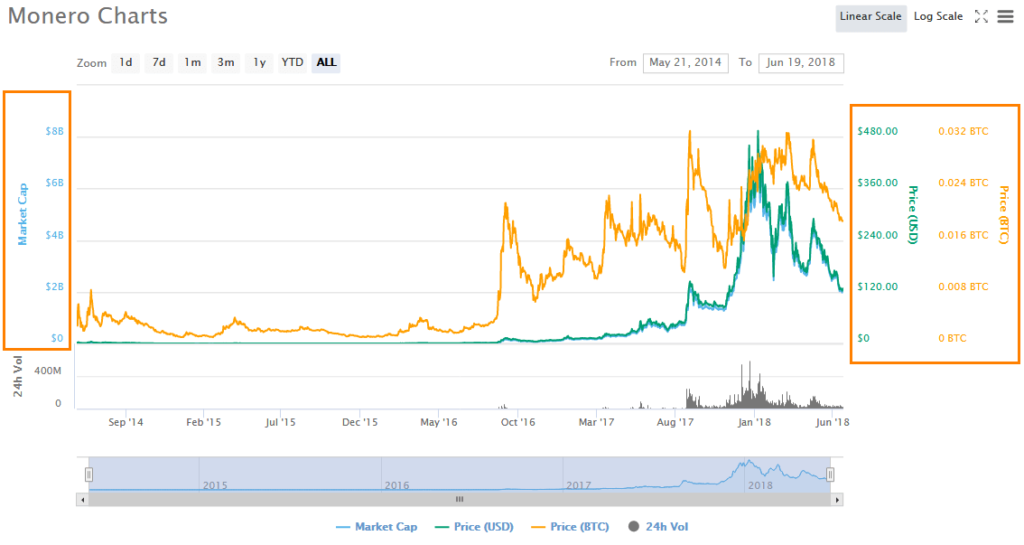This screenshot has width=1024, height=545.
Task: Toggle Market Cap series in legend
Action: pos(376,527)
